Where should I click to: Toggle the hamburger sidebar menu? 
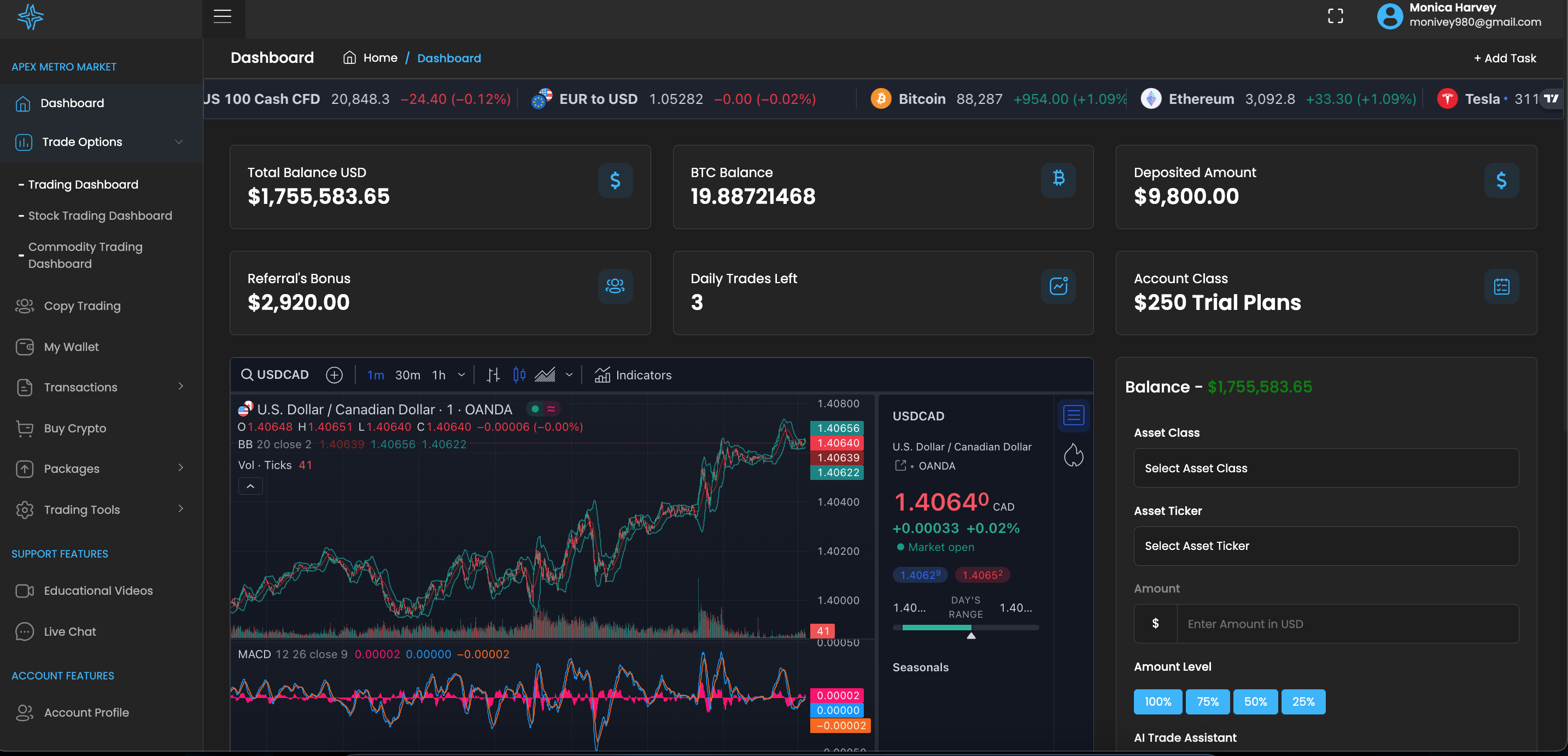(223, 16)
